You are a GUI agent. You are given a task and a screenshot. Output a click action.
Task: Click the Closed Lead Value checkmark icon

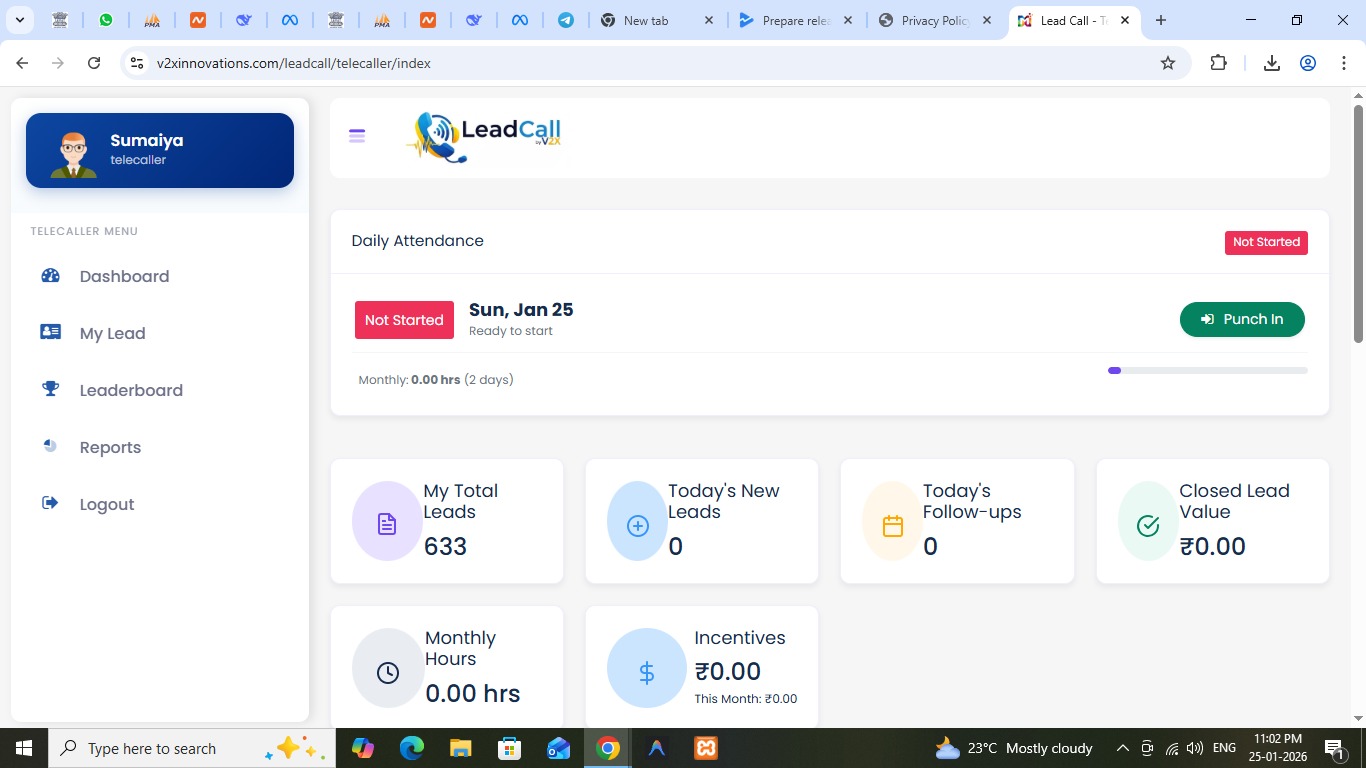click(1148, 525)
